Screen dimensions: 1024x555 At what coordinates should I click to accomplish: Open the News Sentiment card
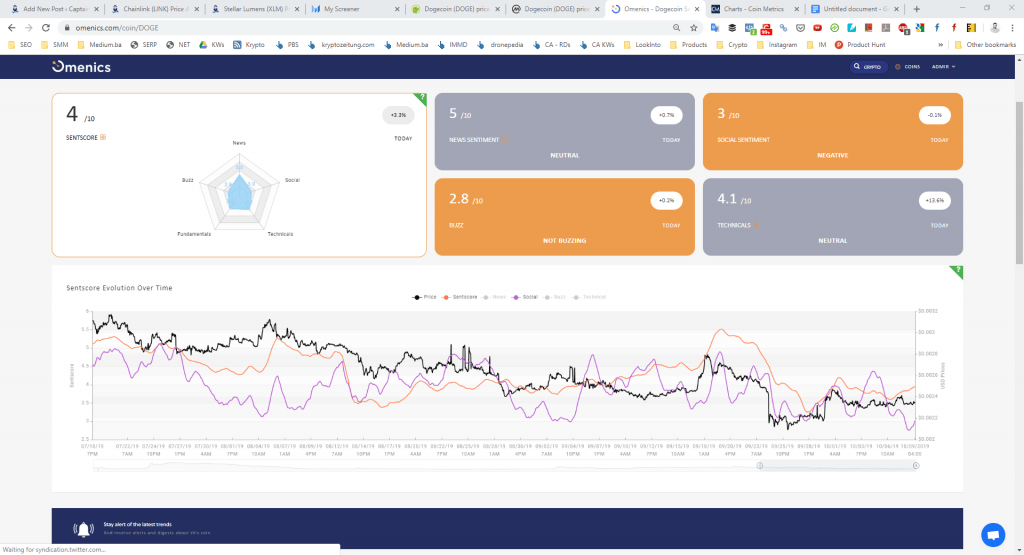[564, 131]
